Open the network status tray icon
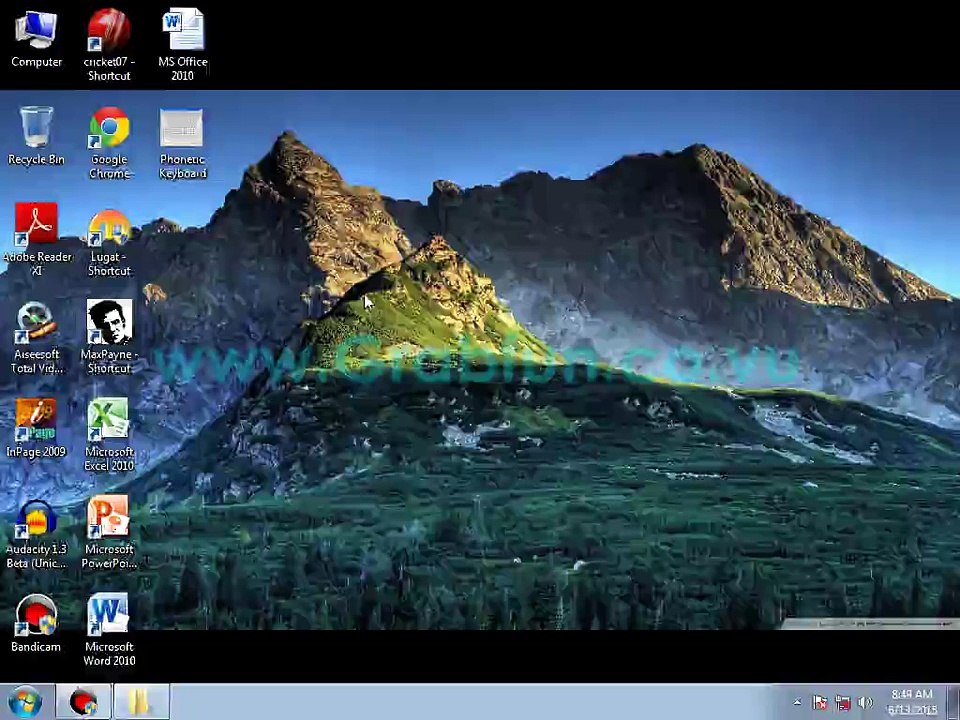 (x=843, y=702)
